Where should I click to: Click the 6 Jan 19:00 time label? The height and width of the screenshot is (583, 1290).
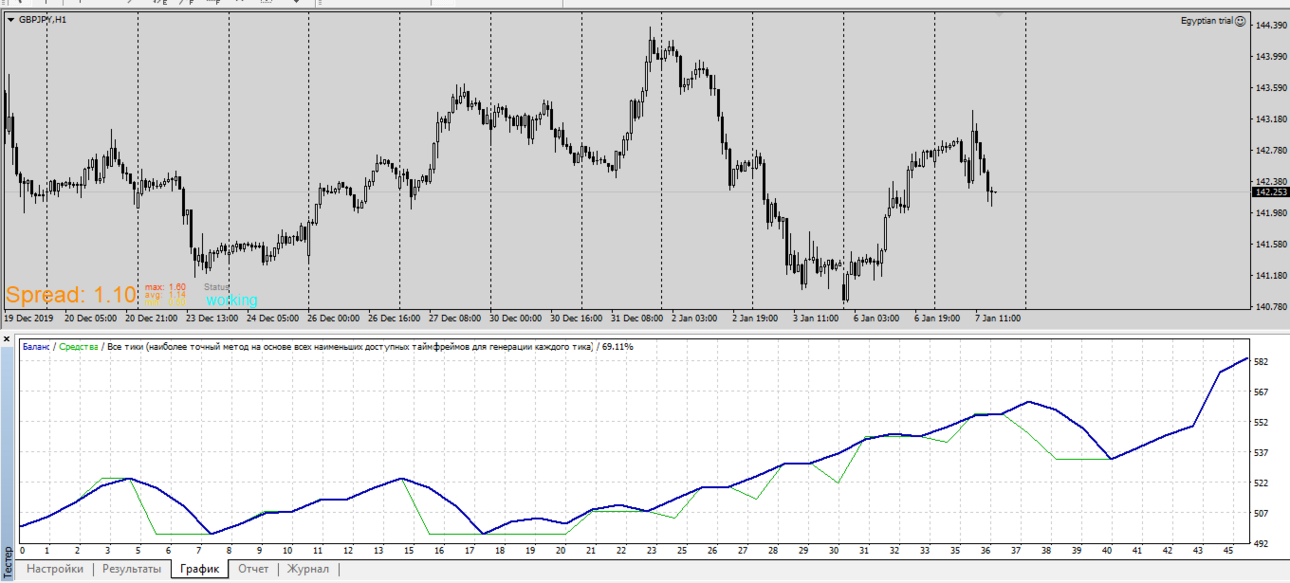coord(938,318)
